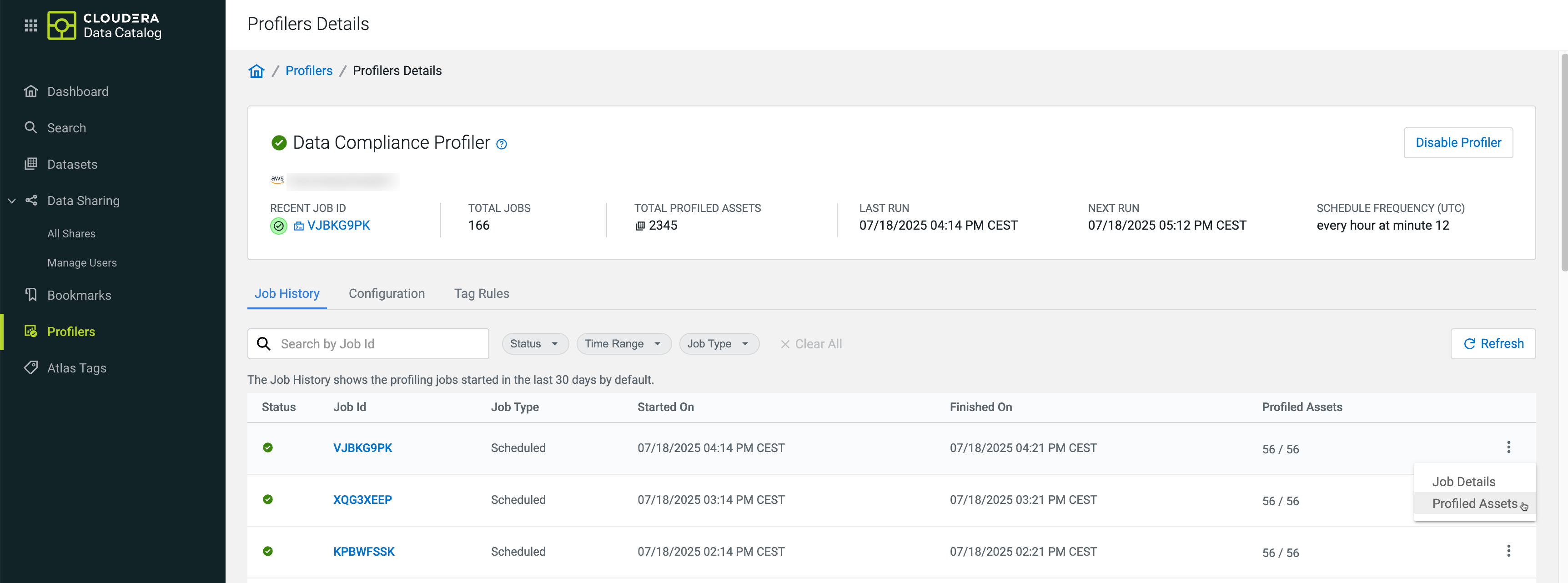Open job link XQG3XEEP
1568x583 pixels.
pyautogui.click(x=362, y=500)
